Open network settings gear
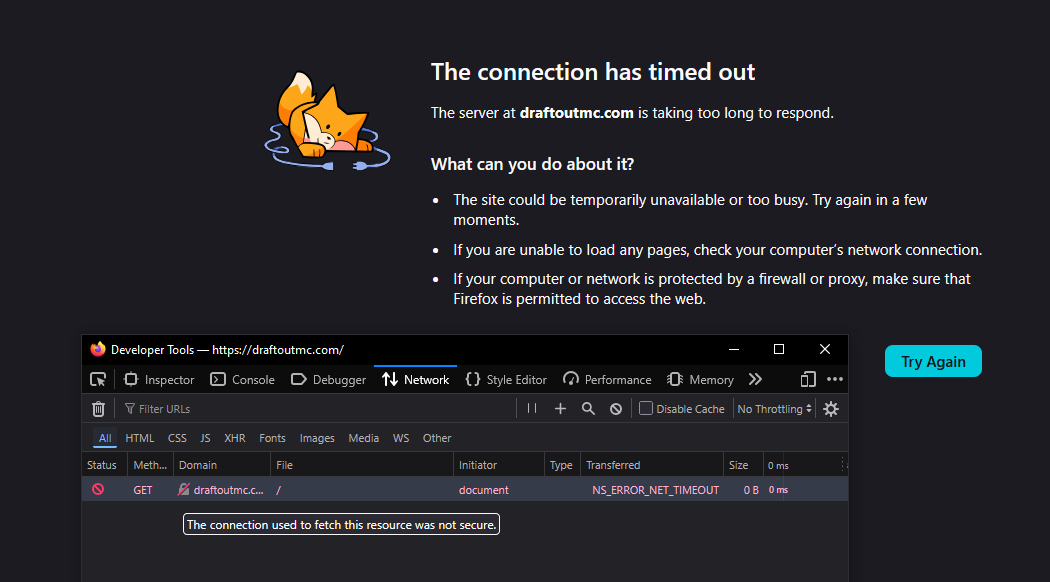 point(831,409)
